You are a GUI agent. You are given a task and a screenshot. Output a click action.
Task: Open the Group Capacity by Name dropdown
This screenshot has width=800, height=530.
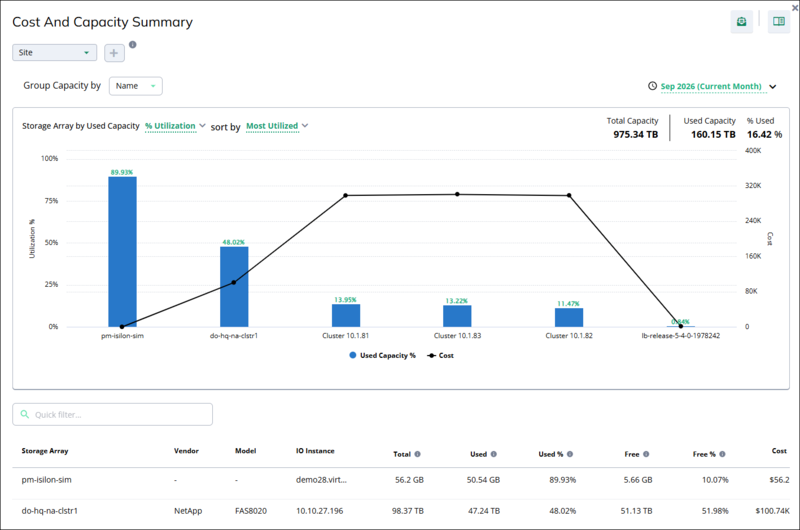pyautogui.click(x=136, y=86)
